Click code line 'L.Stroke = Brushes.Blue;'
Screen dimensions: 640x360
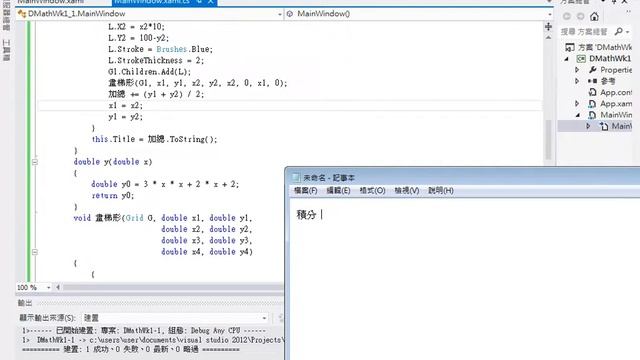click(x=160, y=49)
